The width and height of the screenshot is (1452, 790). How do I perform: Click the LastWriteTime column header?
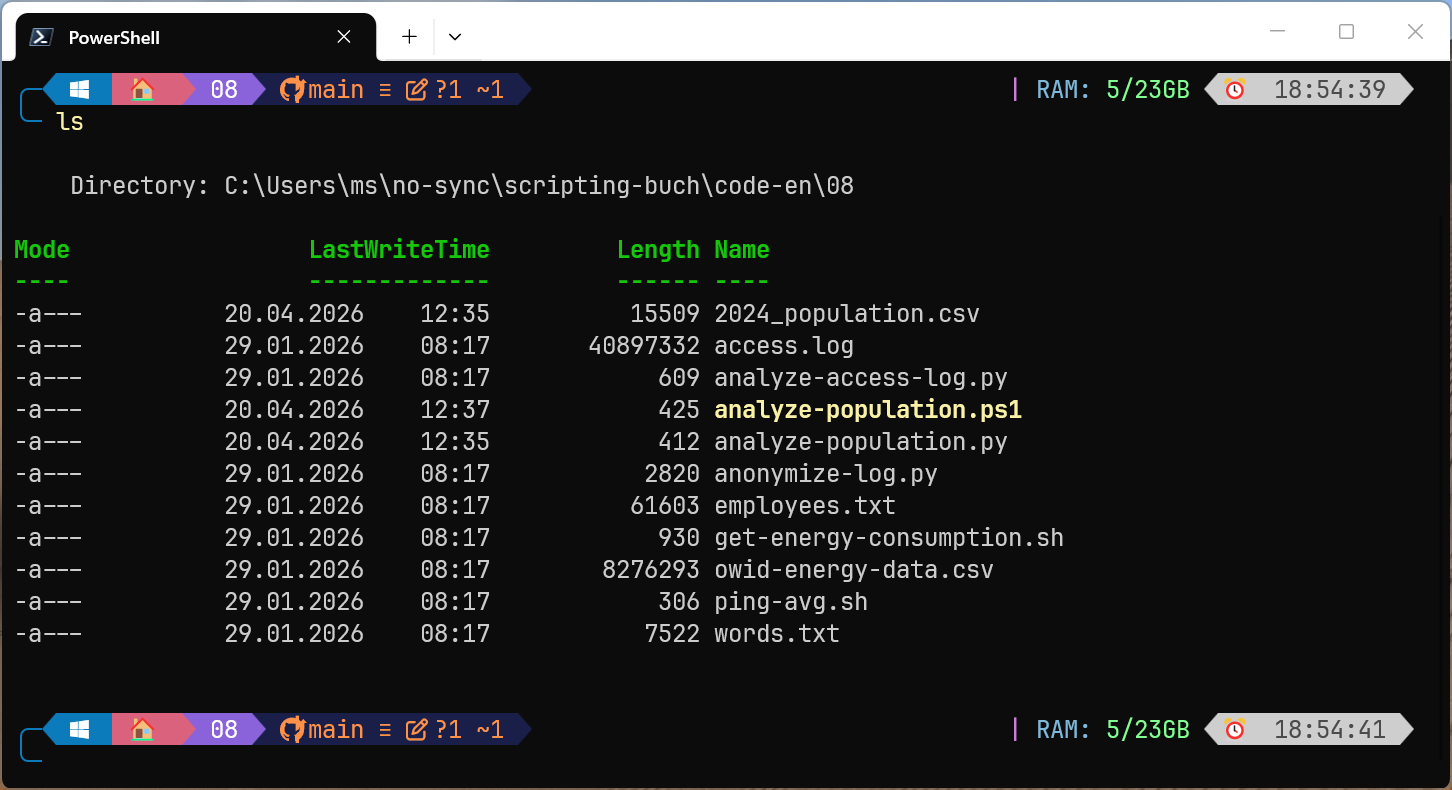399,250
